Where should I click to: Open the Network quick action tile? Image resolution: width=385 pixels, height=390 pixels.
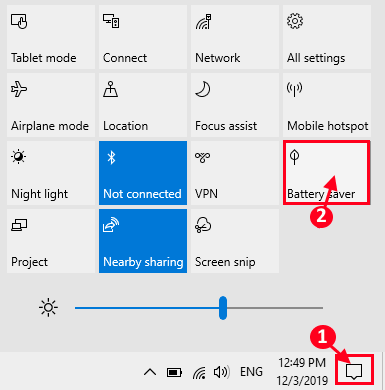click(x=235, y=37)
